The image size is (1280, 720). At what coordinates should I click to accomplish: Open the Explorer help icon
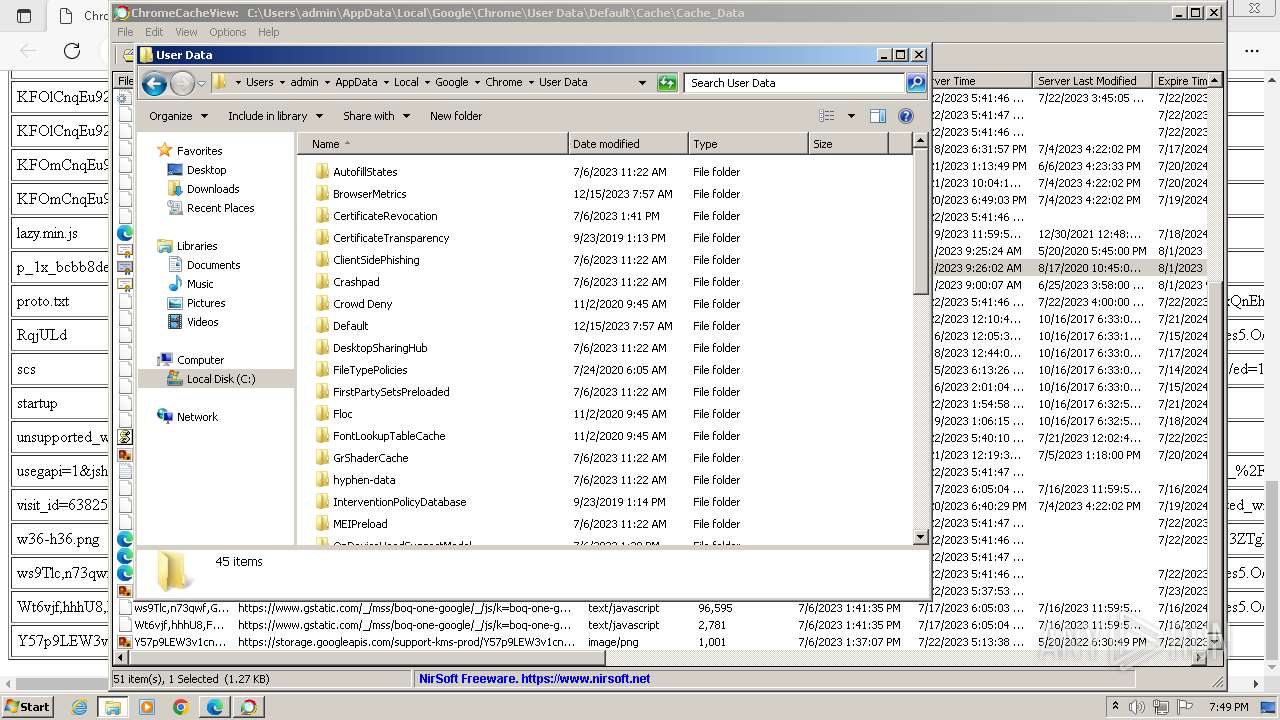pyautogui.click(x=906, y=116)
